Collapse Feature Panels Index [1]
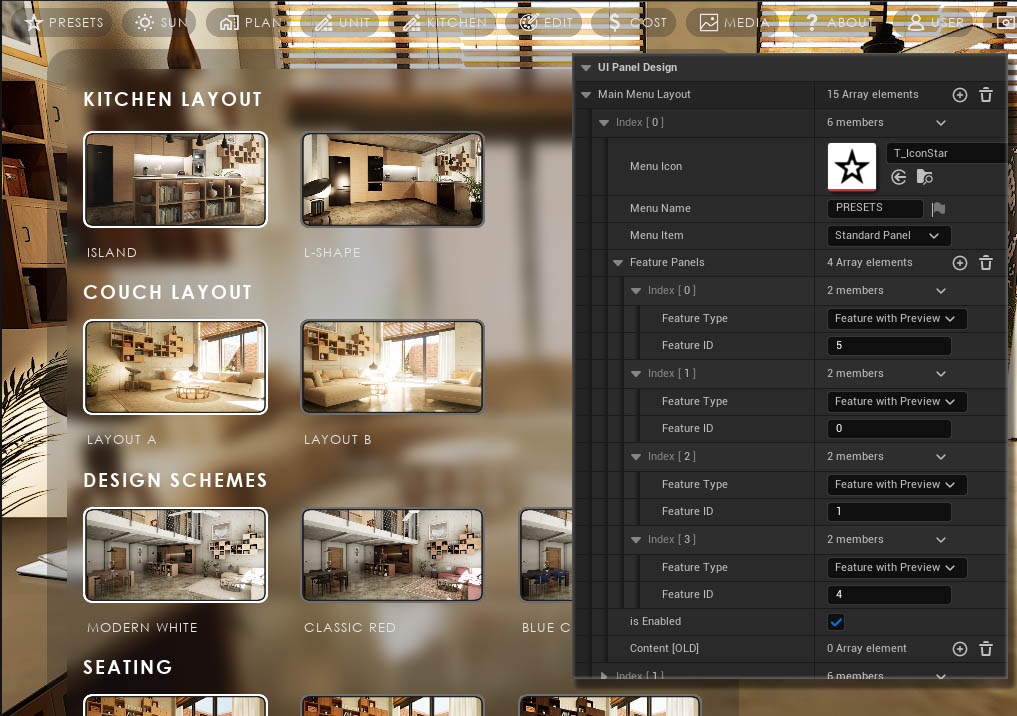This screenshot has height=716, width=1017. (636, 374)
